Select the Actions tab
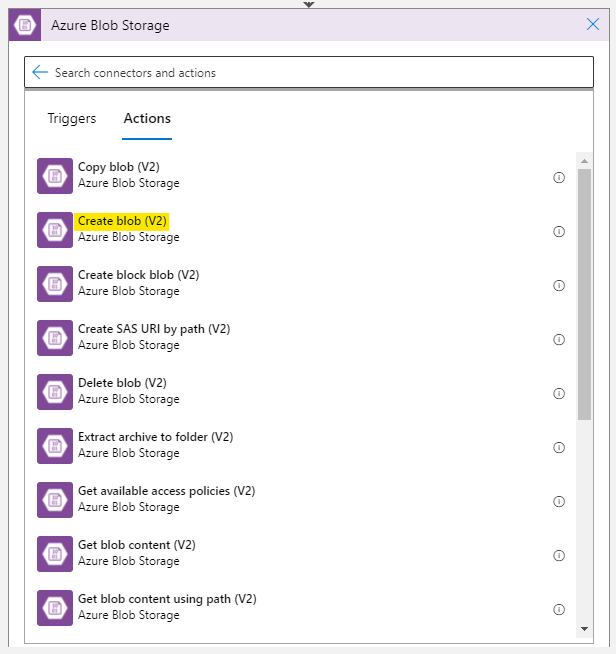The width and height of the screenshot is (616, 654). pyautogui.click(x=147, y=118)
